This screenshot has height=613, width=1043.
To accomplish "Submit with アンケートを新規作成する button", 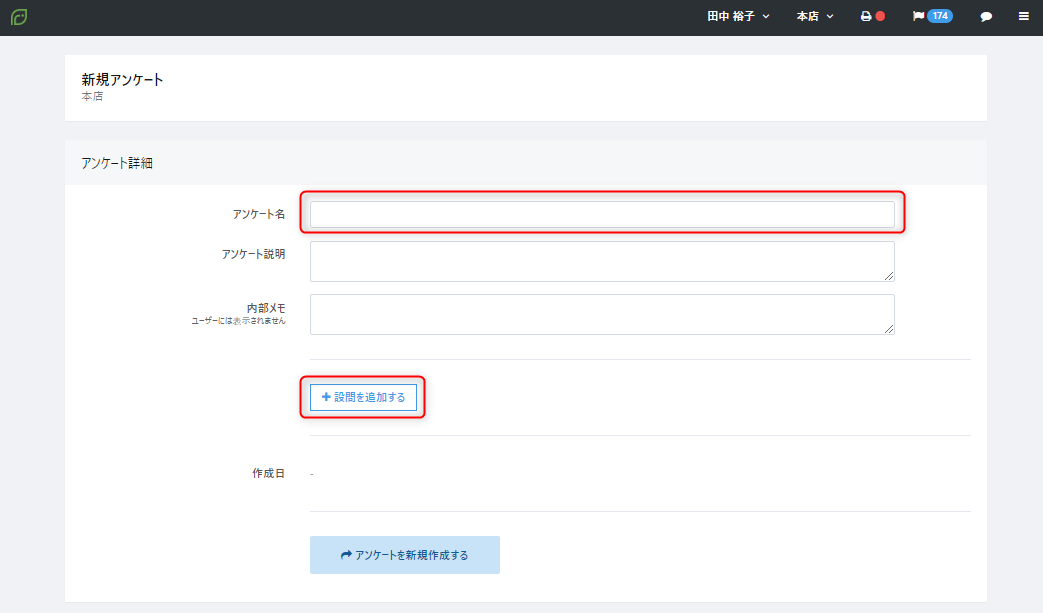I will coord(404,554).
